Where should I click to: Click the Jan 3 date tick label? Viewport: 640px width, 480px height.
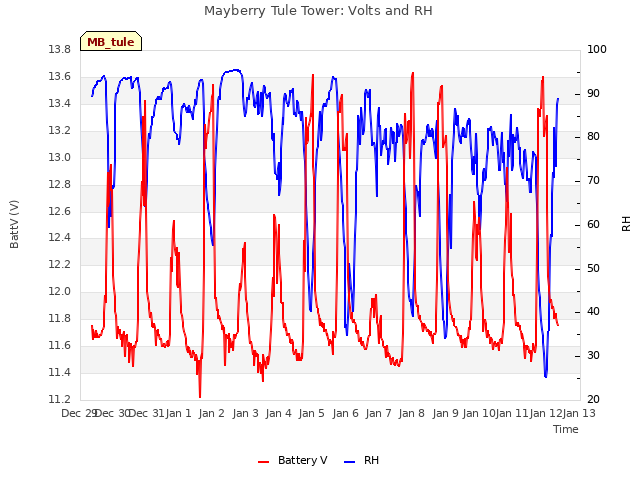(x=246, y=413)
